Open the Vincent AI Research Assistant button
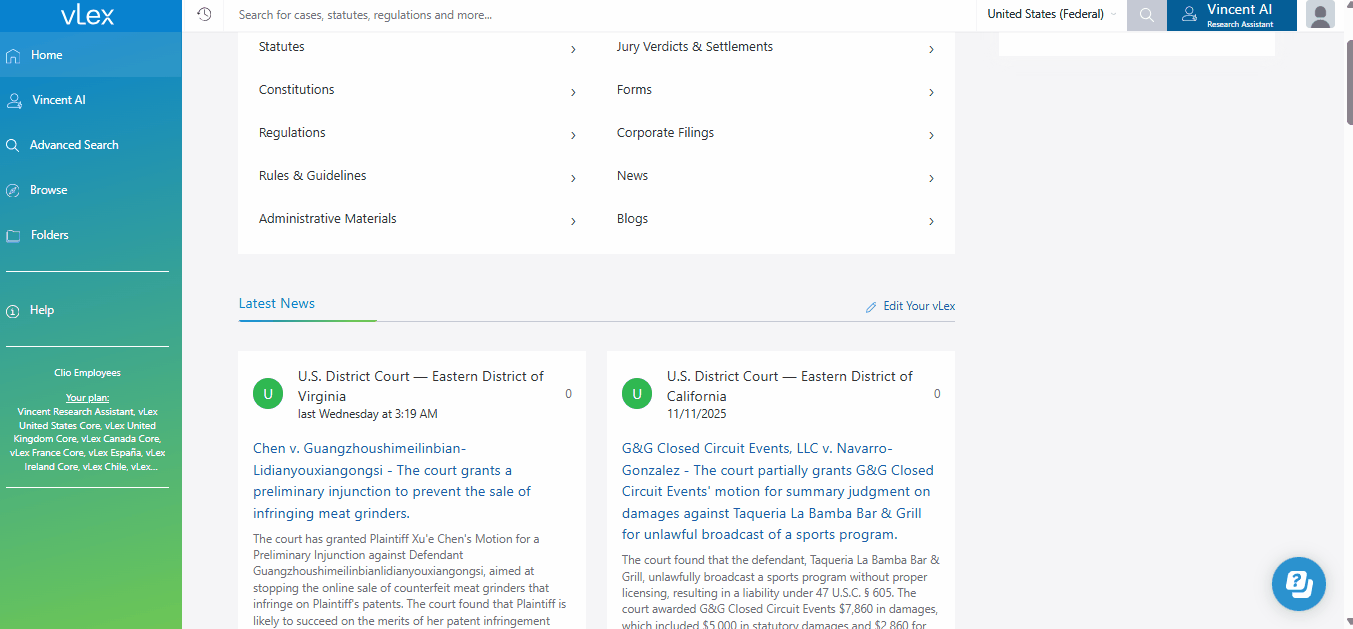 coord(1231,15)
